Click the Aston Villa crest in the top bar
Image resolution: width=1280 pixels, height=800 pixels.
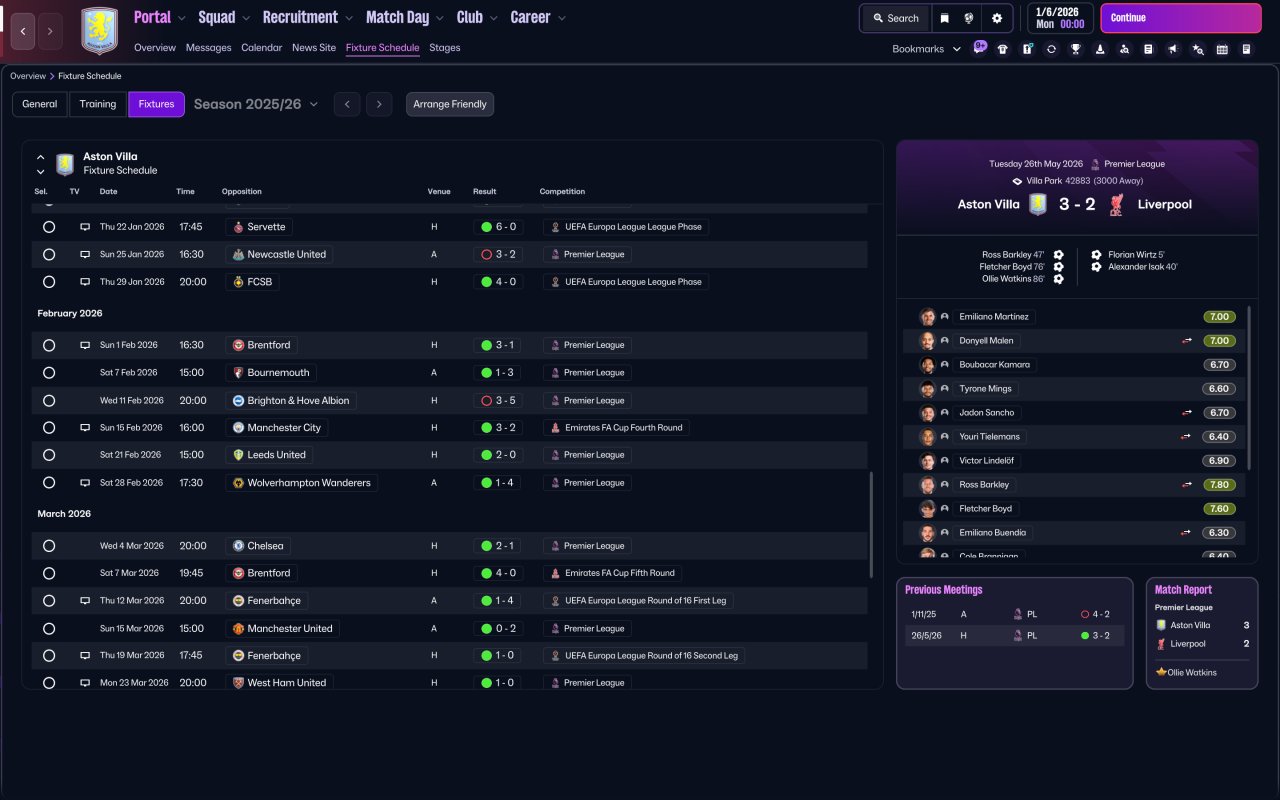coord(99,31)
